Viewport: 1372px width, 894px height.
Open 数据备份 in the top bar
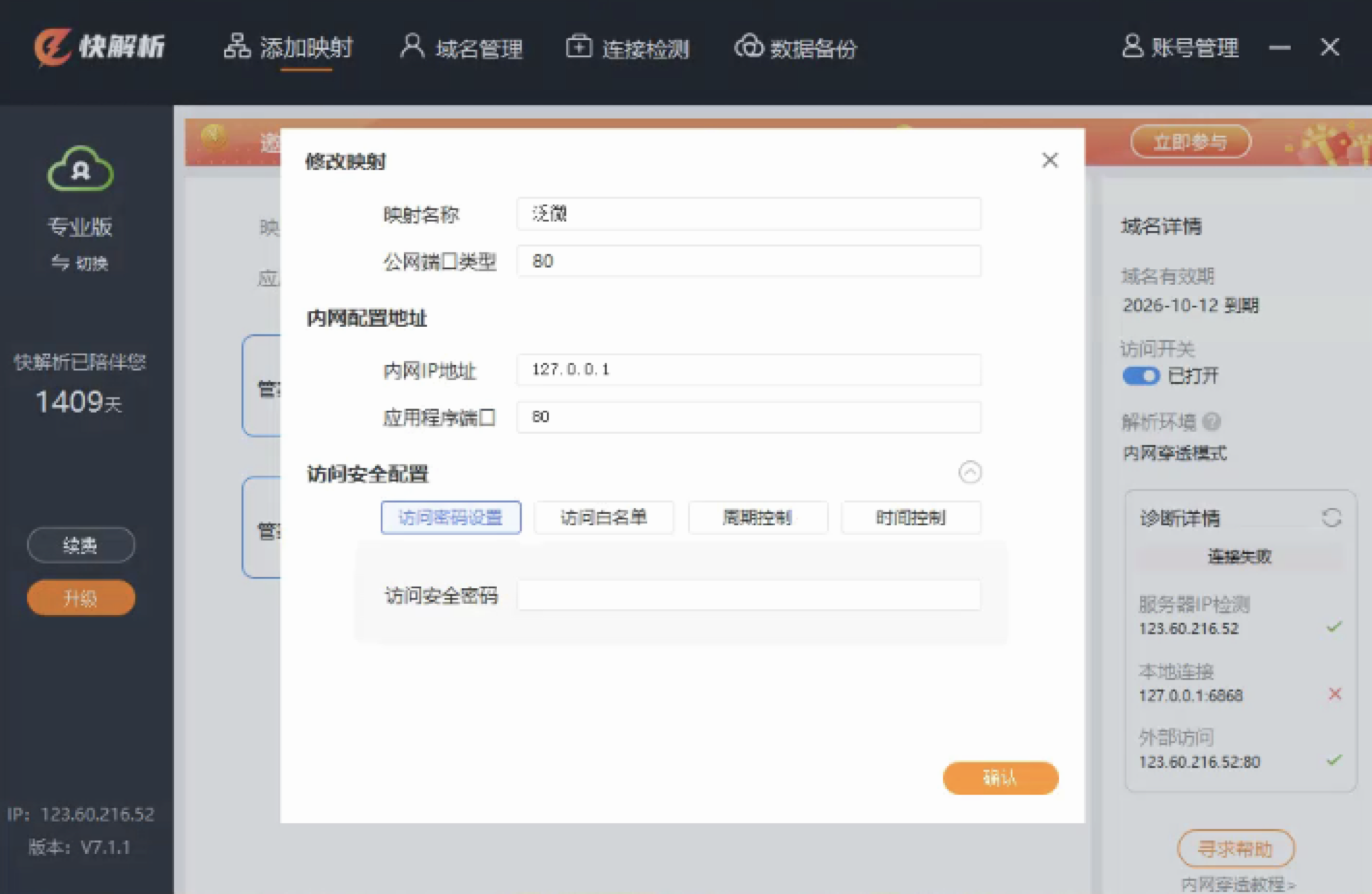[x=795, y=48]
